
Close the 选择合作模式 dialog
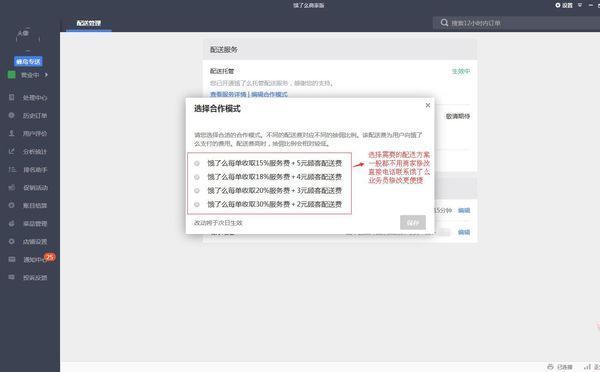(x=428, y=105)
